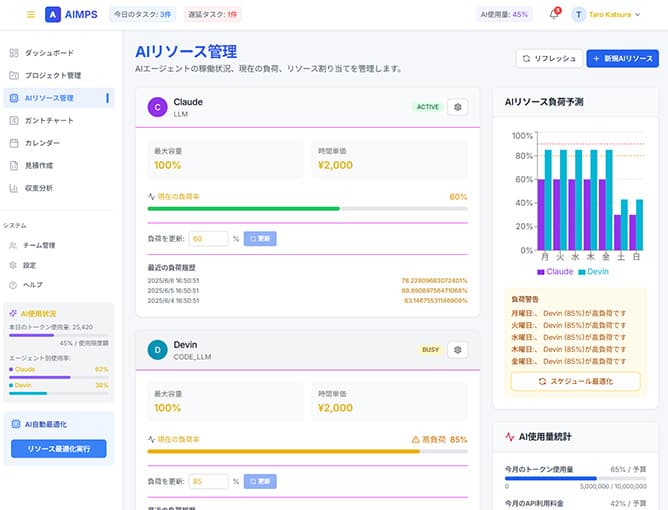The height and width of the screenshot is (510, 668).
Task: Click the Devin legend swatch in chart
Action: (582, 272)
